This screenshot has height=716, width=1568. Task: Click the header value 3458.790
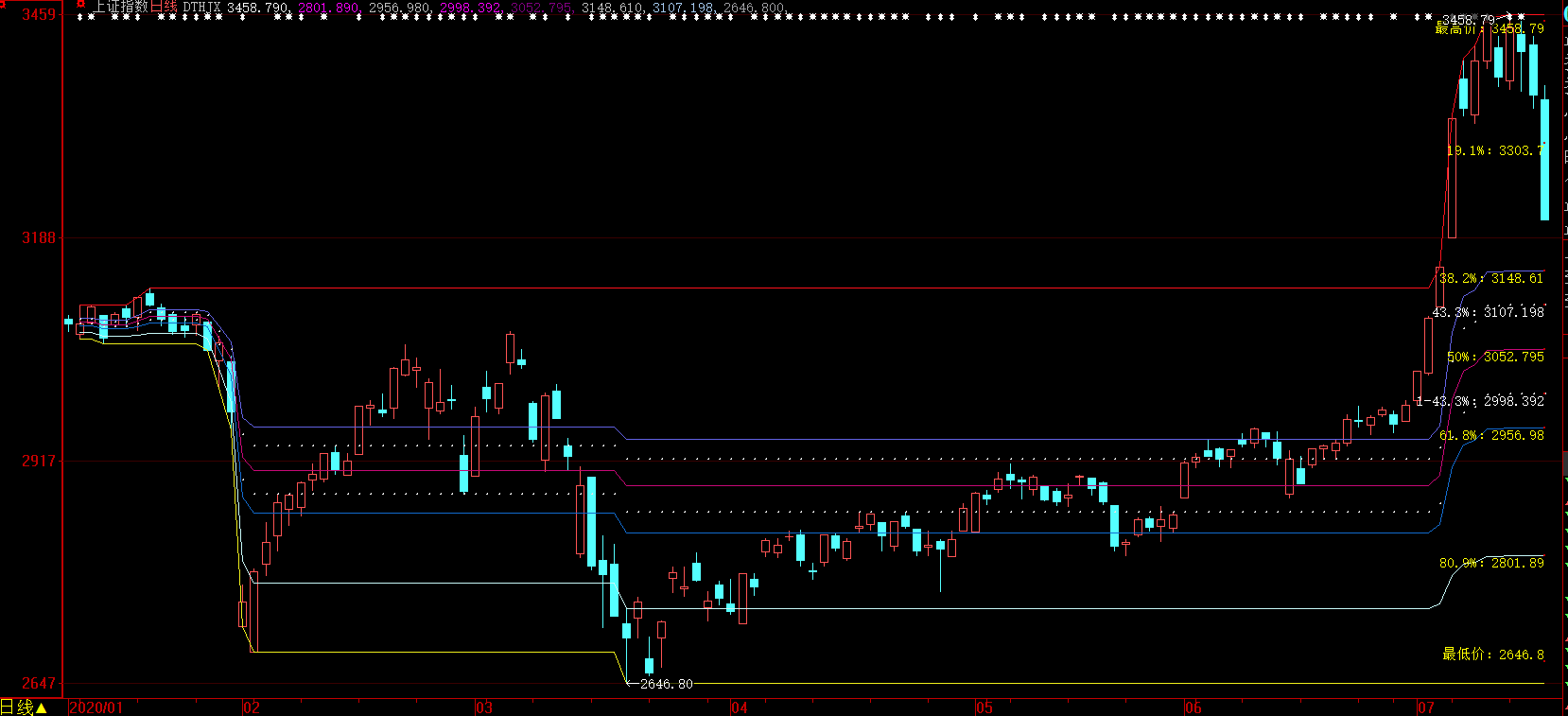[258, 8]
